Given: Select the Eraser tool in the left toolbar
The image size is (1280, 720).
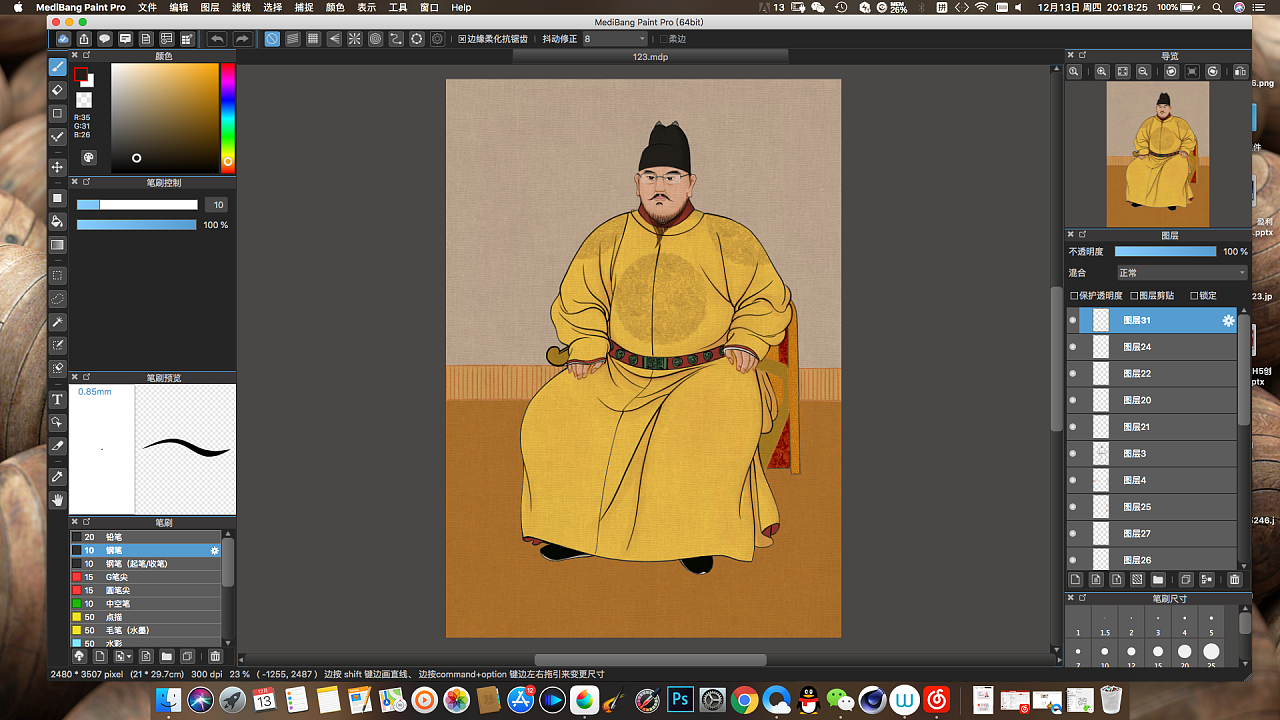Looking at the screenshot, I should [58, 90].
